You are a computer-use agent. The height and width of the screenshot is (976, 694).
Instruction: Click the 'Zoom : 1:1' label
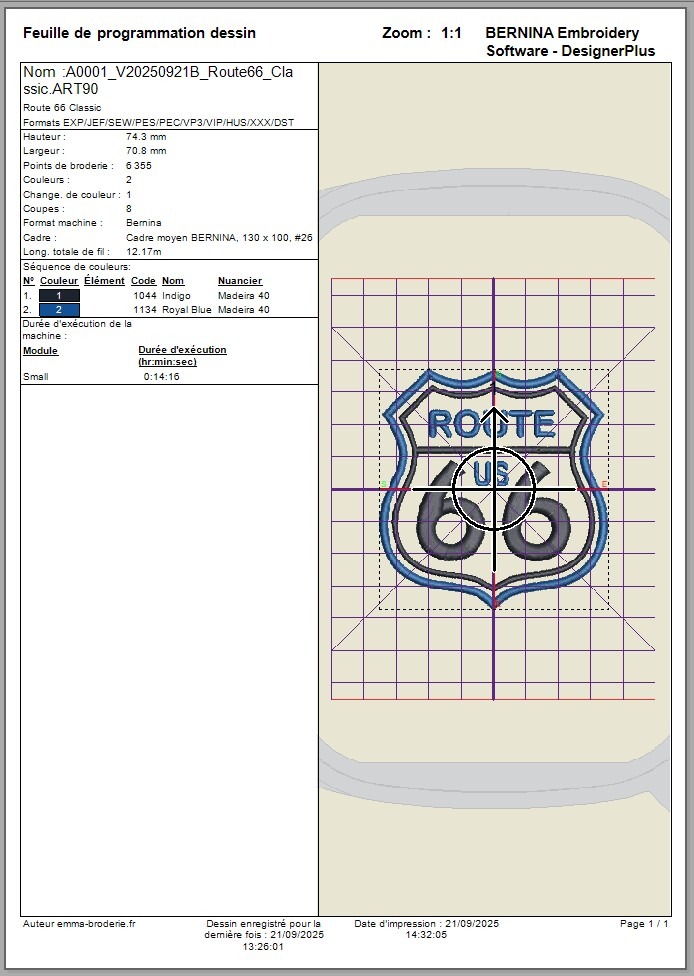tap(421, 33)
